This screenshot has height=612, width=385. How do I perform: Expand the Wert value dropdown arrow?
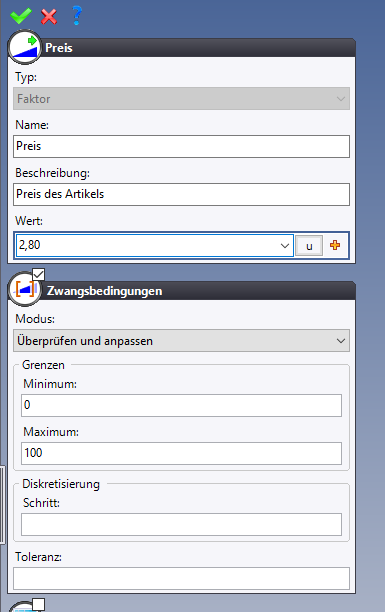click(x=285, y=246)
